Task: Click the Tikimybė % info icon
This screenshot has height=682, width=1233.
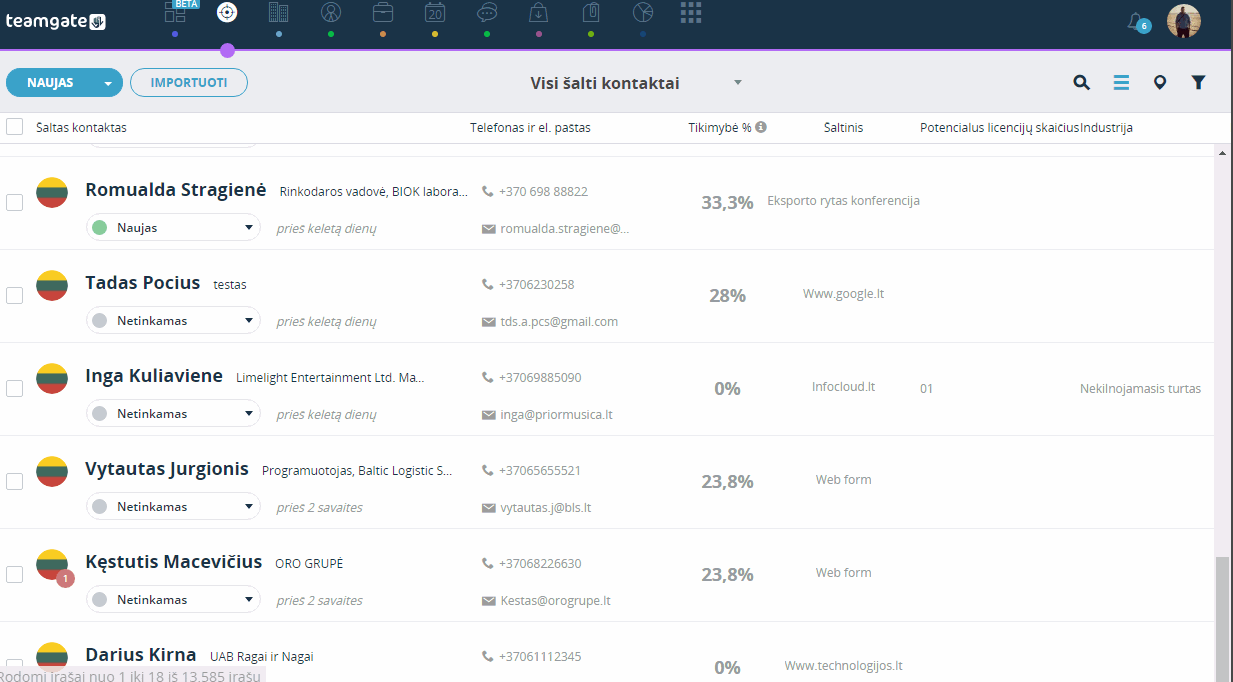Action: point(761,127)
